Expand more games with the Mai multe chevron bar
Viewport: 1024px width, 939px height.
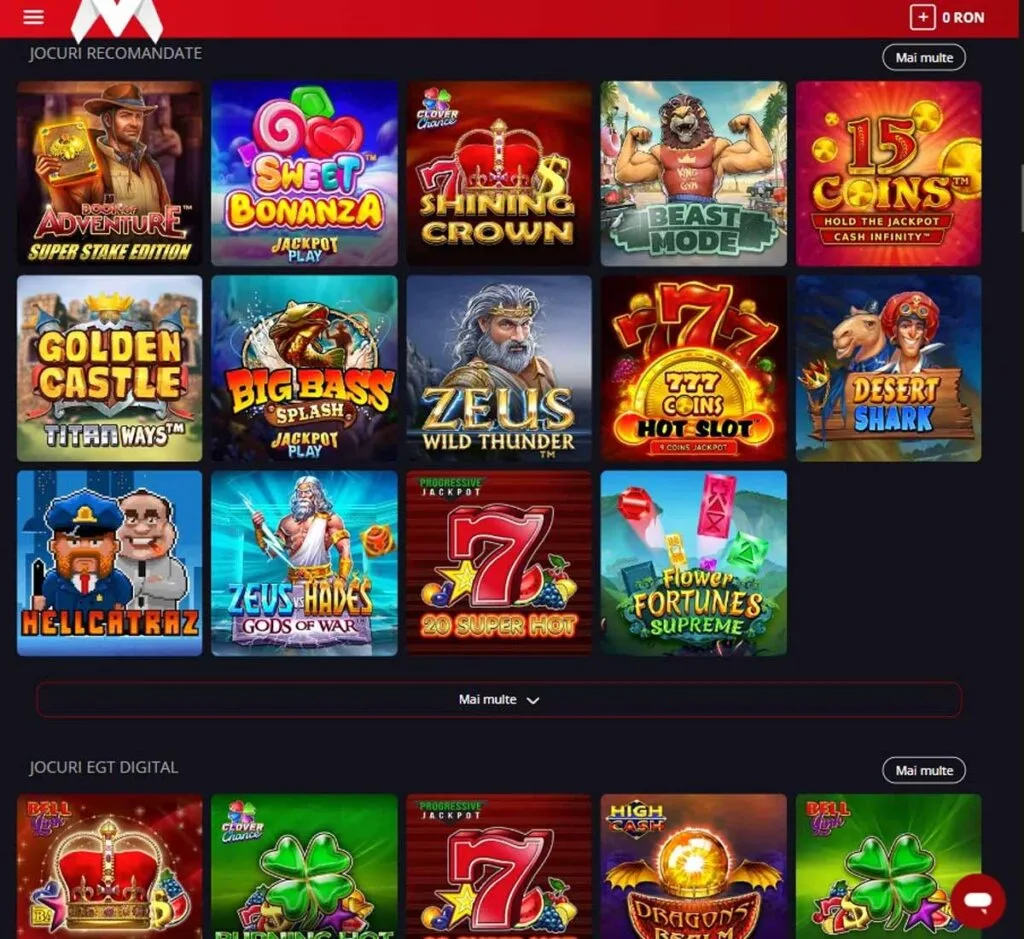pos(499,699)
